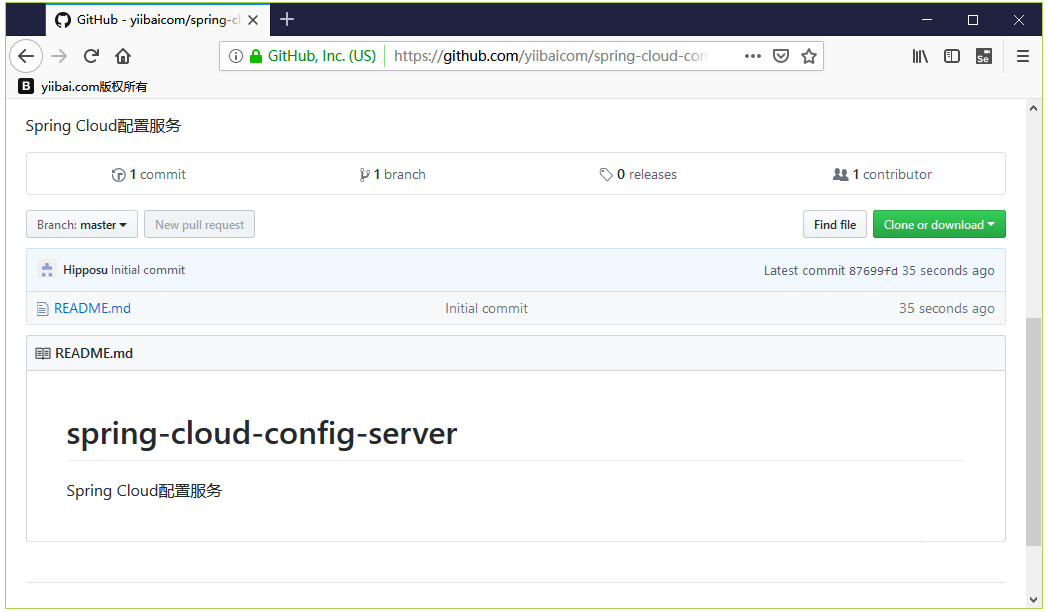This screenshot has width=1048, height=612.
Task: Open the Firefox hamburger menu
Action: [1023, 56]
